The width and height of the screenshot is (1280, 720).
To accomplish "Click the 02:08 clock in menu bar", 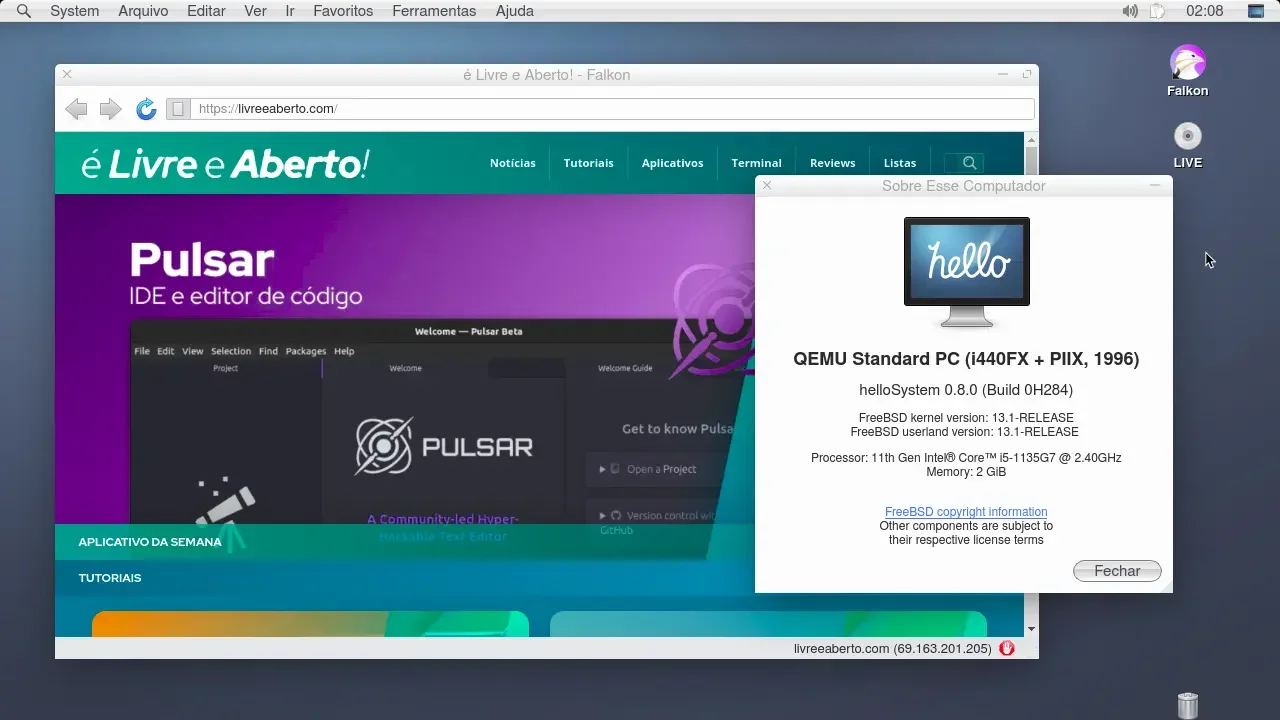I will [1204, 11].
